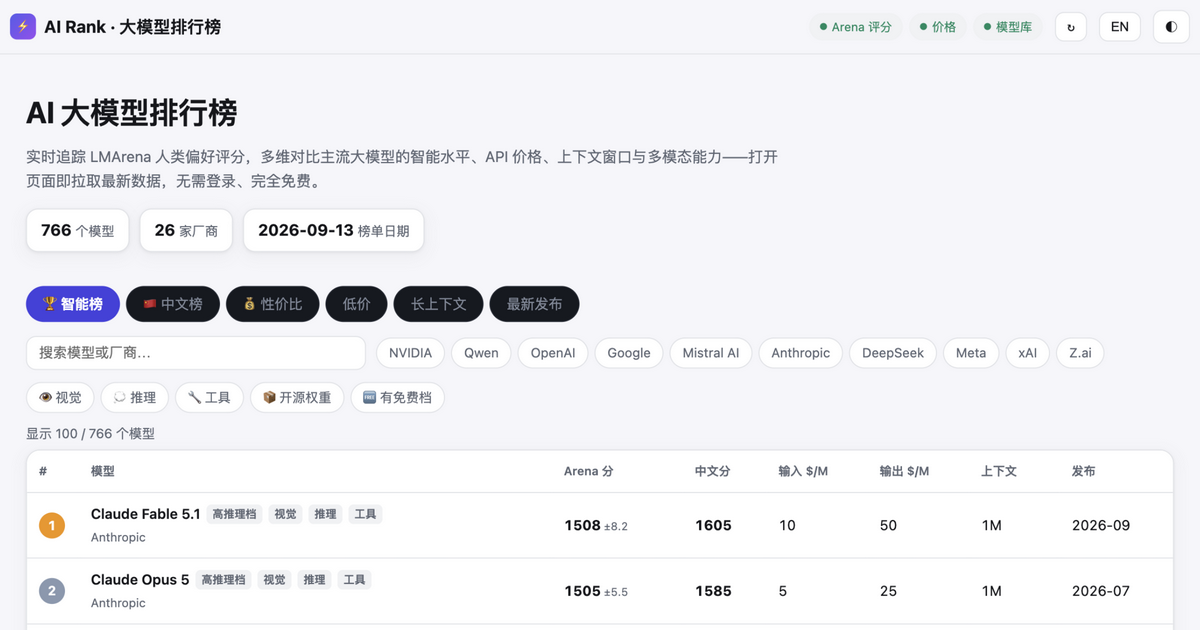The image size is (1200, 630).
Task: Sort by the 输出 $/M column header
Action: (x=904, y=471)
